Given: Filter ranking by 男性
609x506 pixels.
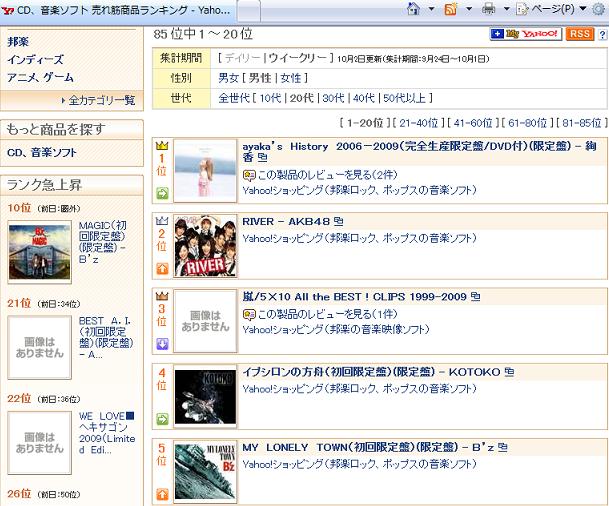Looking at the screenshot, I should coord(260,78).
